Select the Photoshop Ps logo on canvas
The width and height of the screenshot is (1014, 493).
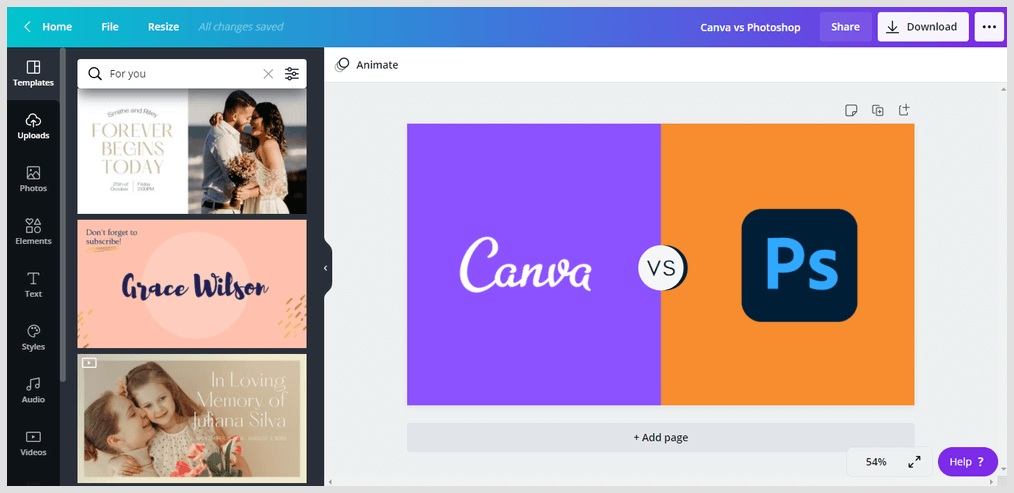point(799,265)
